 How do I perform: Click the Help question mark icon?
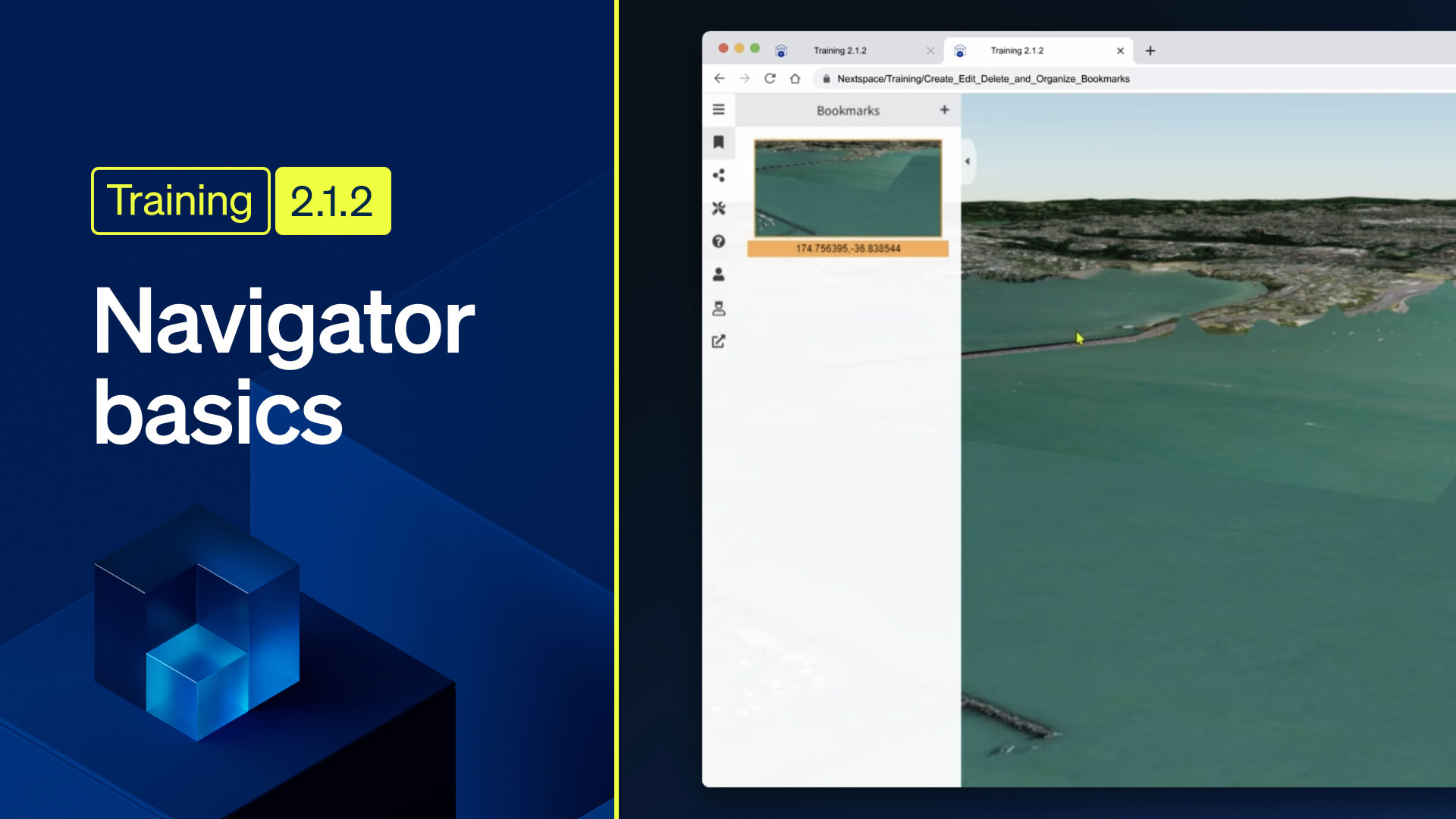tap(718, 241)
